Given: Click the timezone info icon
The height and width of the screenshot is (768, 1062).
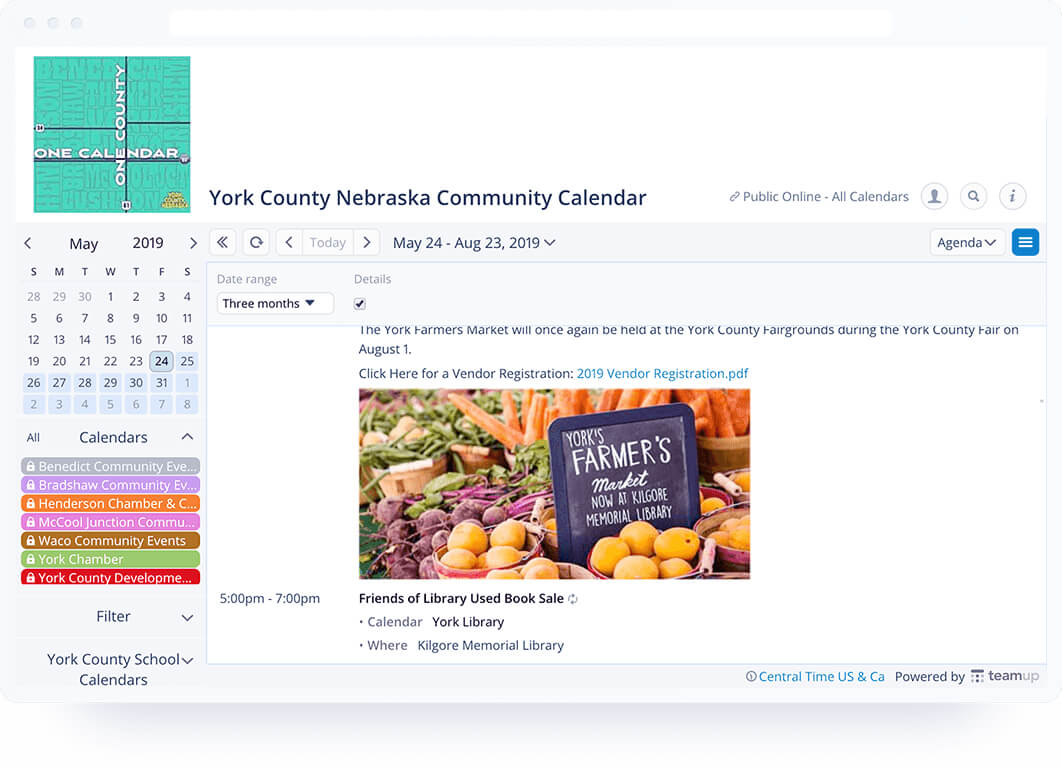Looking at the screenshot, I should (751, 677).
